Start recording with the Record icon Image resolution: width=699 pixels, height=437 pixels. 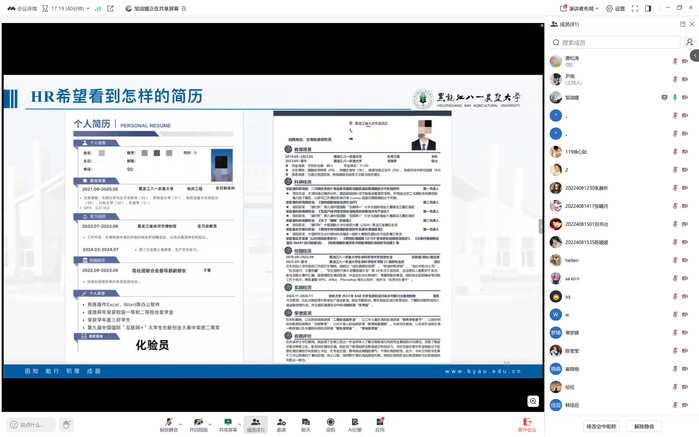(330, 422)
